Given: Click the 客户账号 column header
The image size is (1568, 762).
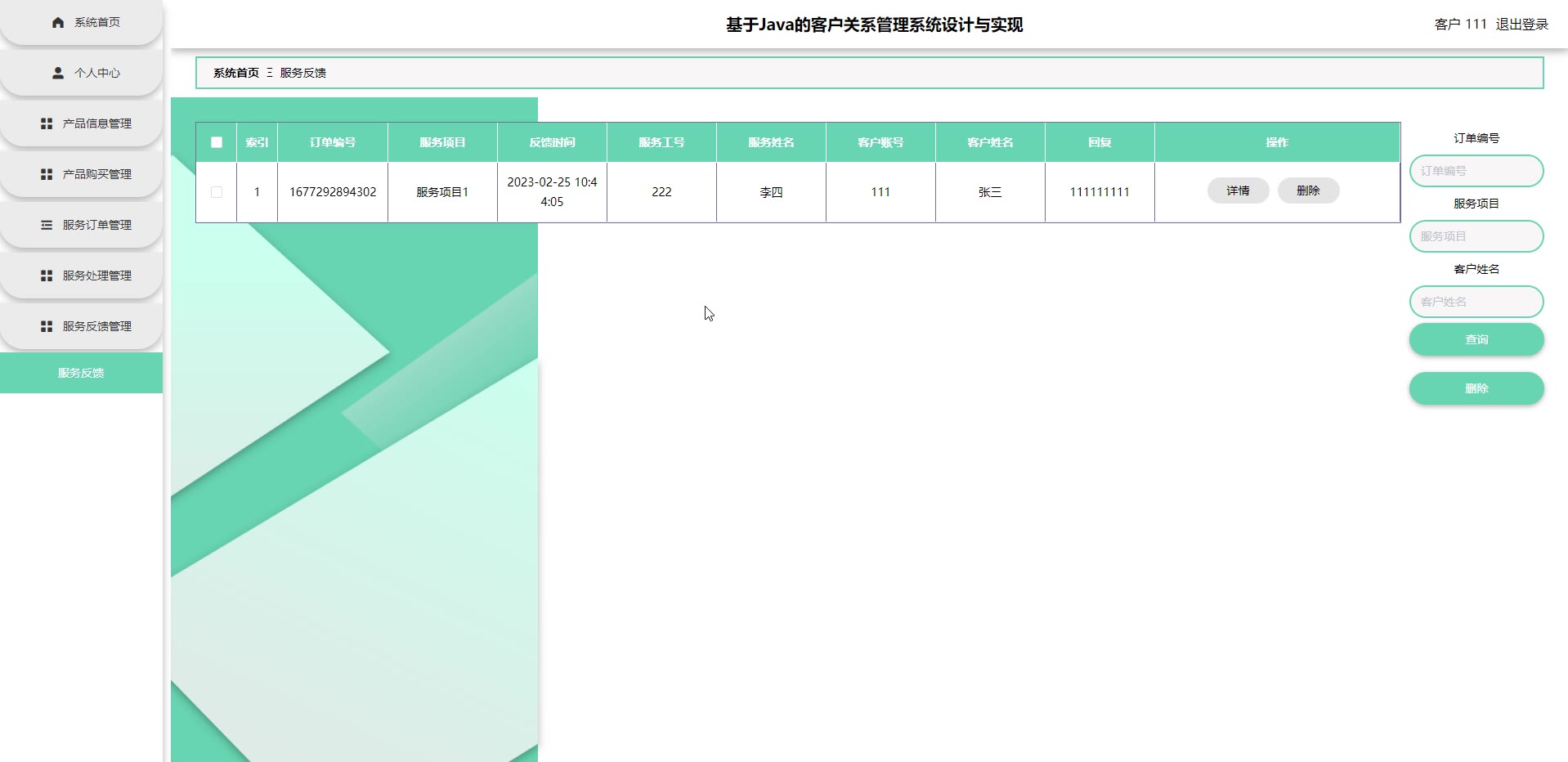Looking at the screenshot, I should (880, 142).
